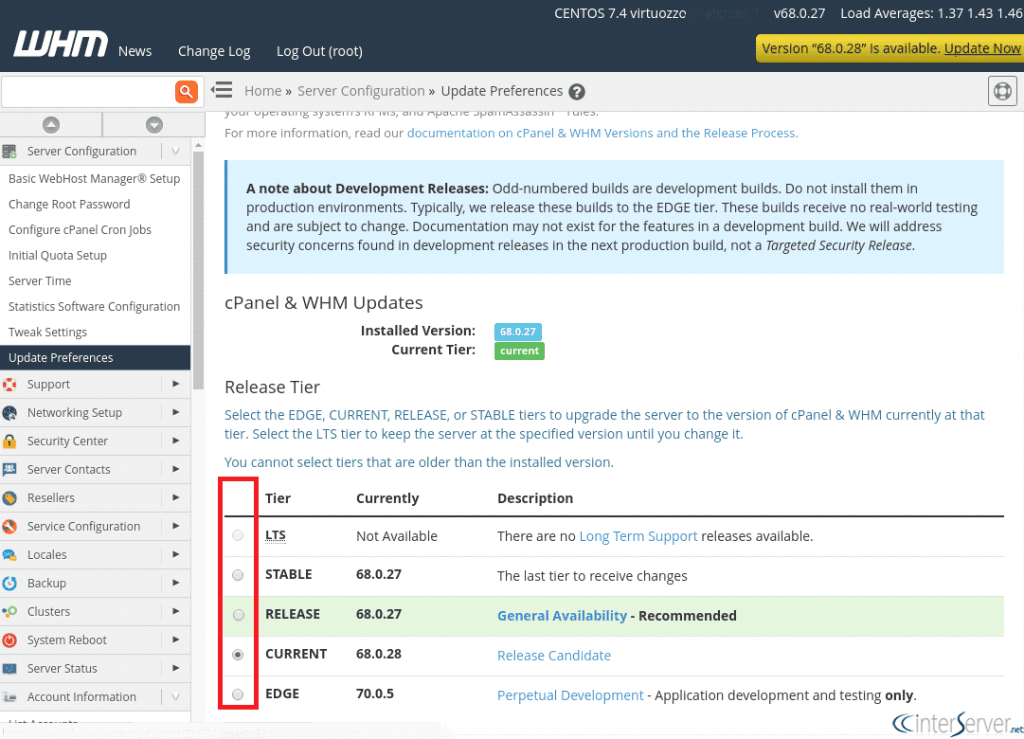Go to Server Configuration breadcrumb link
1024x739 pixels.
(x=361, y=91)
